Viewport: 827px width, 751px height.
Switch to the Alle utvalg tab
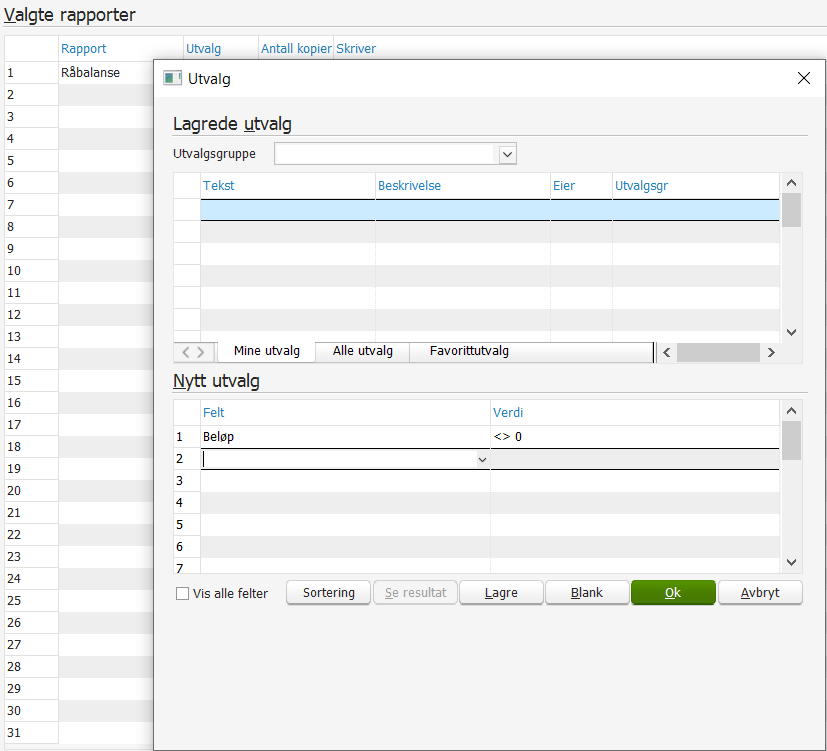coord(362,351)
